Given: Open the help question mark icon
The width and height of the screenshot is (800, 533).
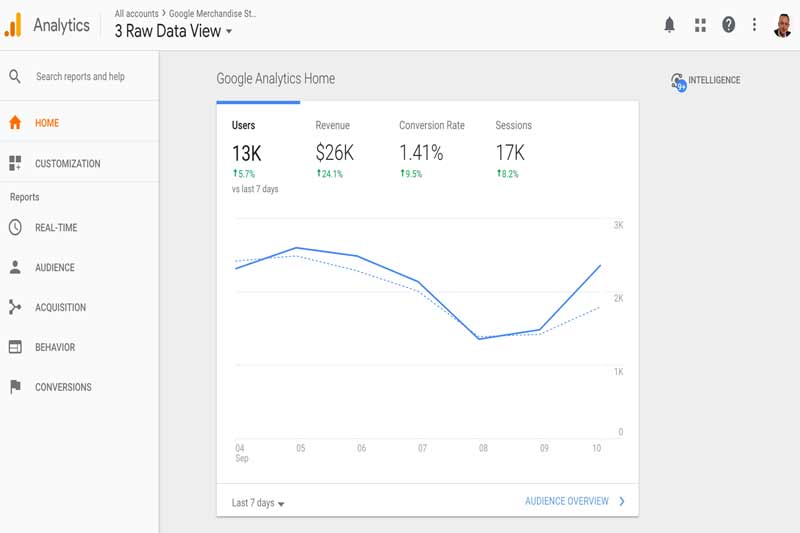Looking at the screenshot, I should [729, 24].
